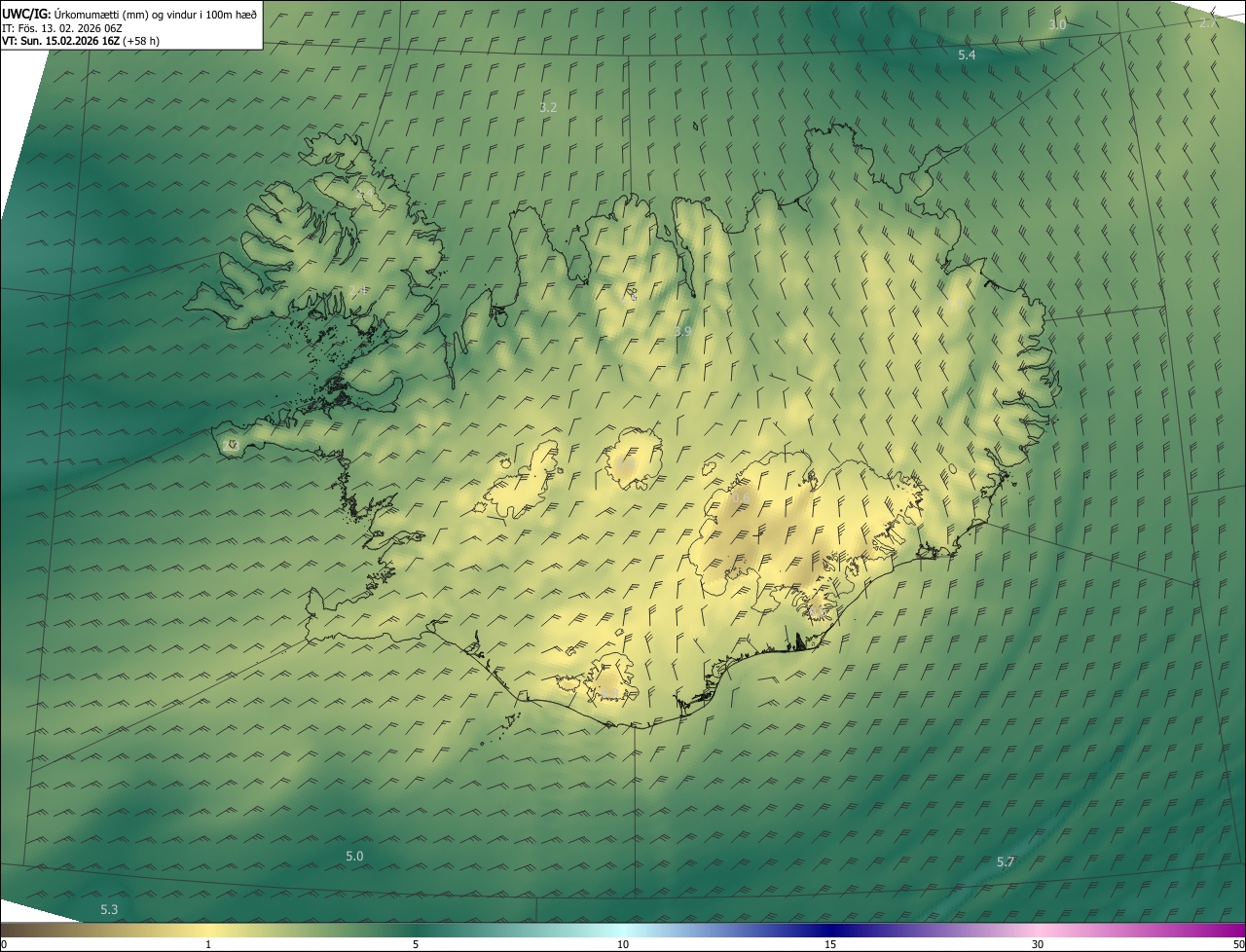1246x952 pixels.
Task: Click the 3.0 value label on the map
Action: pyautogui.click(x=1057, y=24)
